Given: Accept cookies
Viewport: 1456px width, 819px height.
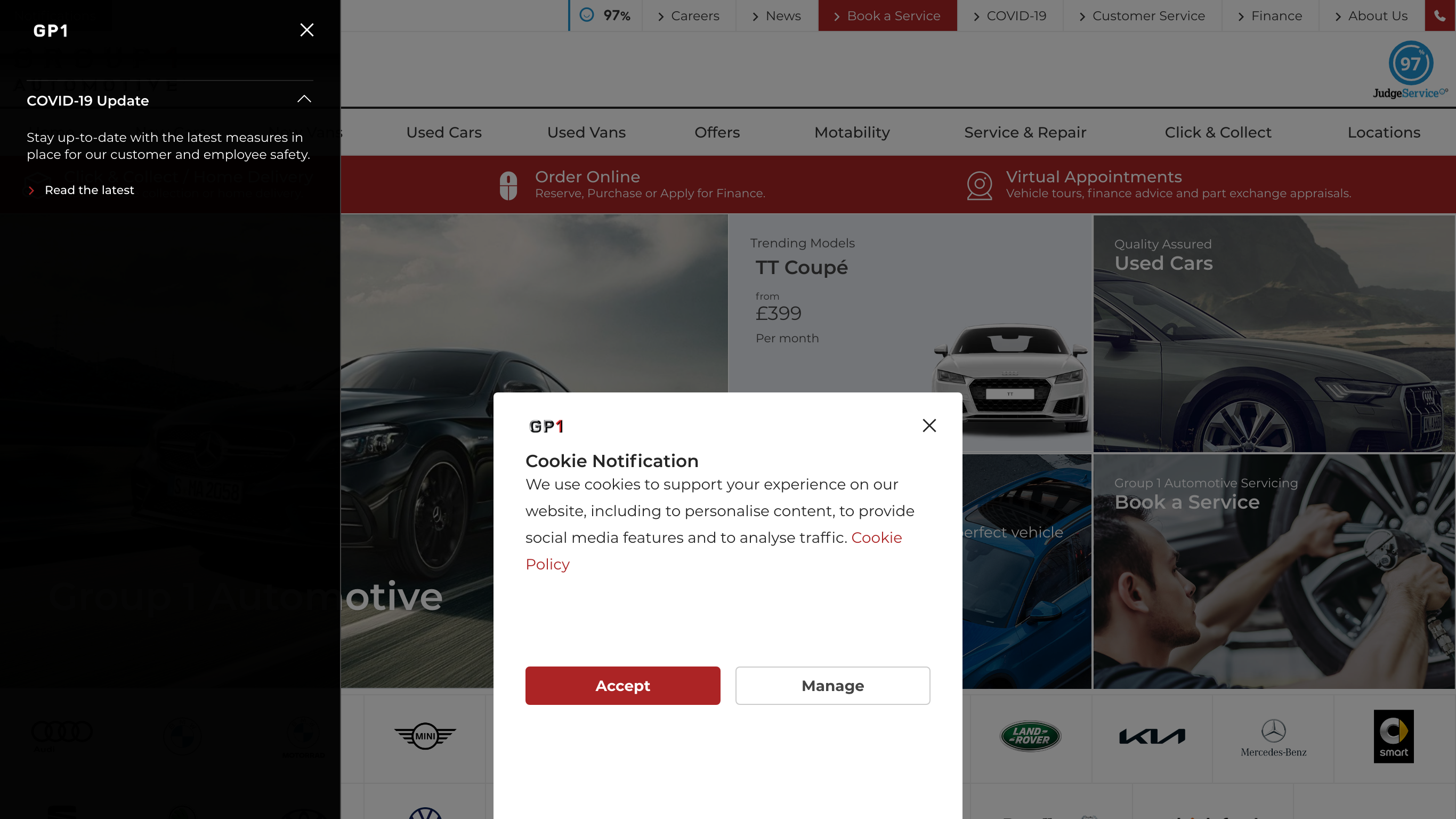Looking at the screenshot, I should pos(622,686).
